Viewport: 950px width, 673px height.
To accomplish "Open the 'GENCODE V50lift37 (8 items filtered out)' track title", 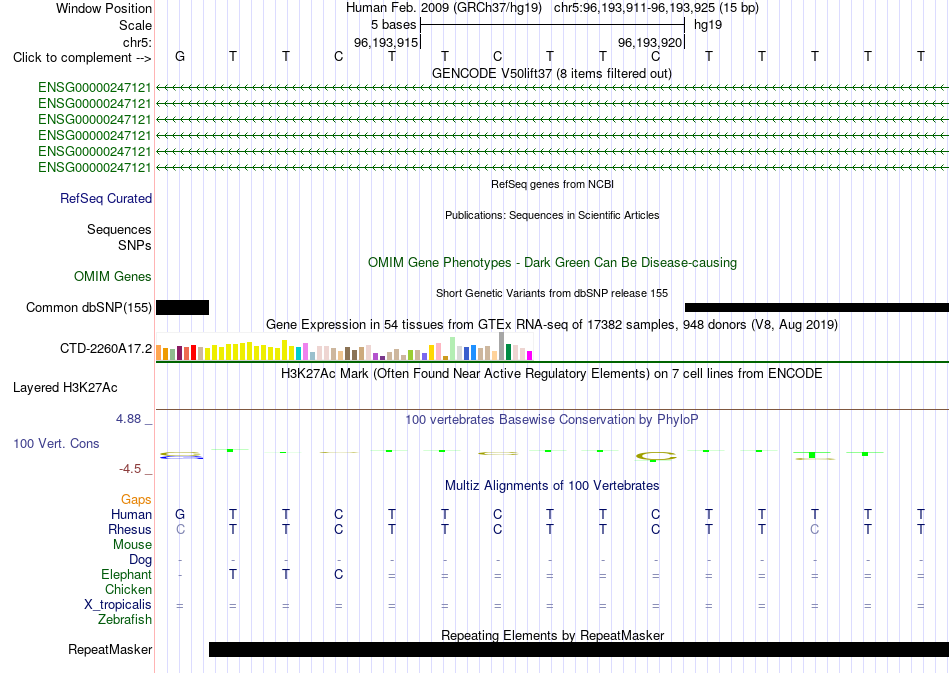I will [552, 73].
